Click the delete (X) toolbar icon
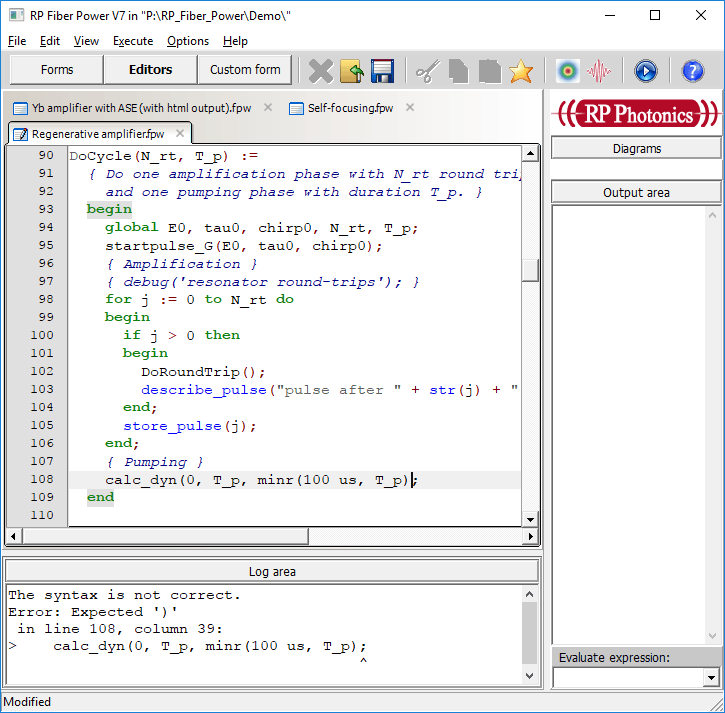The image size is (725, 713). [320, 71]
